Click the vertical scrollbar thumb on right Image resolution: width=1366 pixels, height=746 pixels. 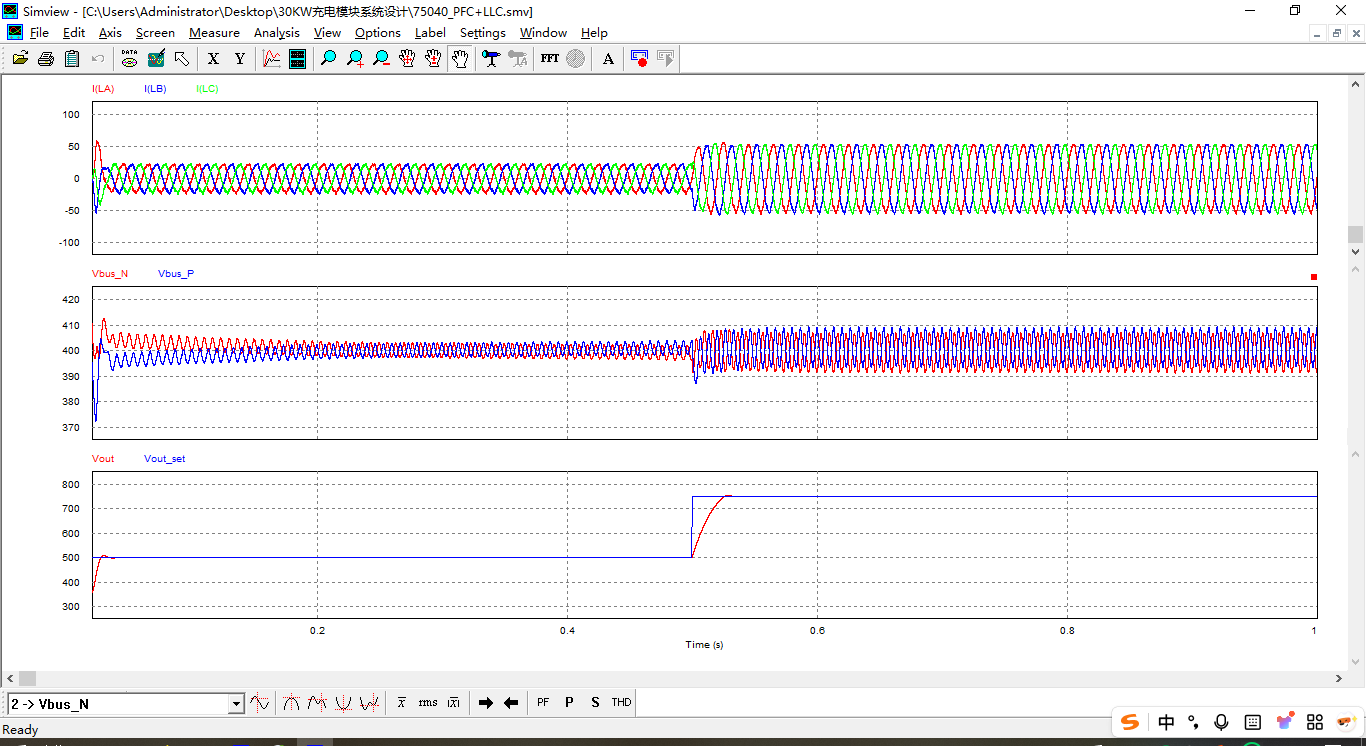(x=1355, y=234)
